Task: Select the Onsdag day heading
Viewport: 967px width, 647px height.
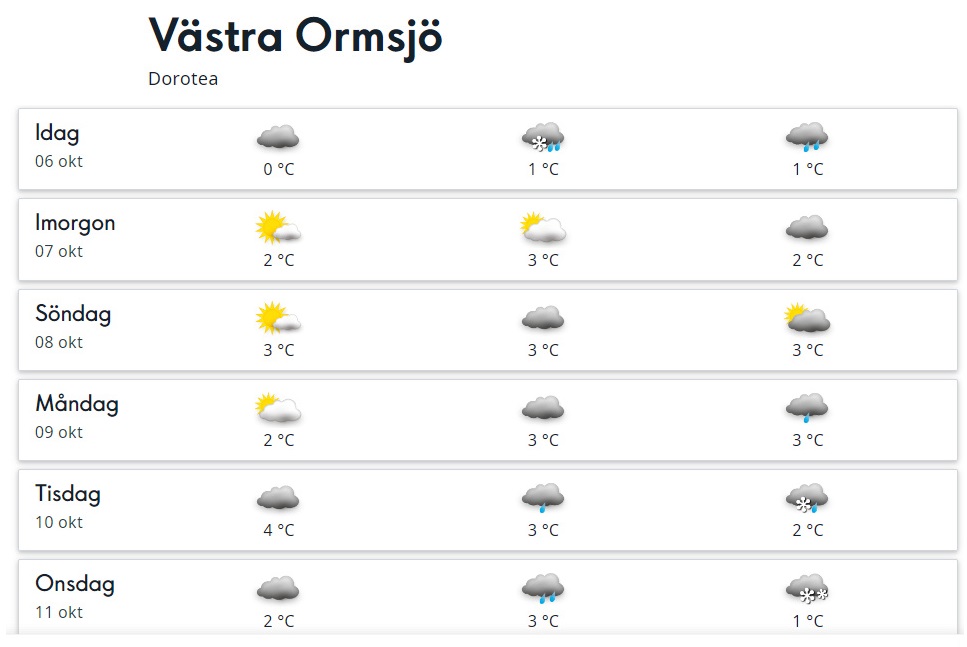Action: pyautogui.click(x=75, y=584)
